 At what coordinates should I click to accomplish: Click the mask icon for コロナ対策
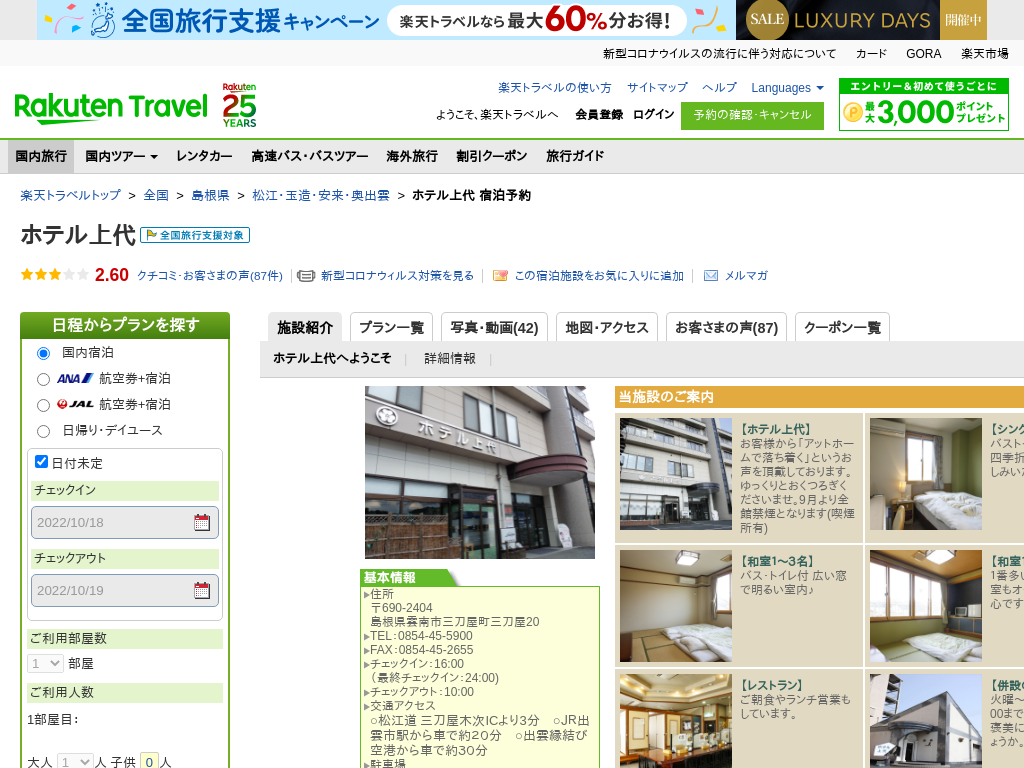306,276
